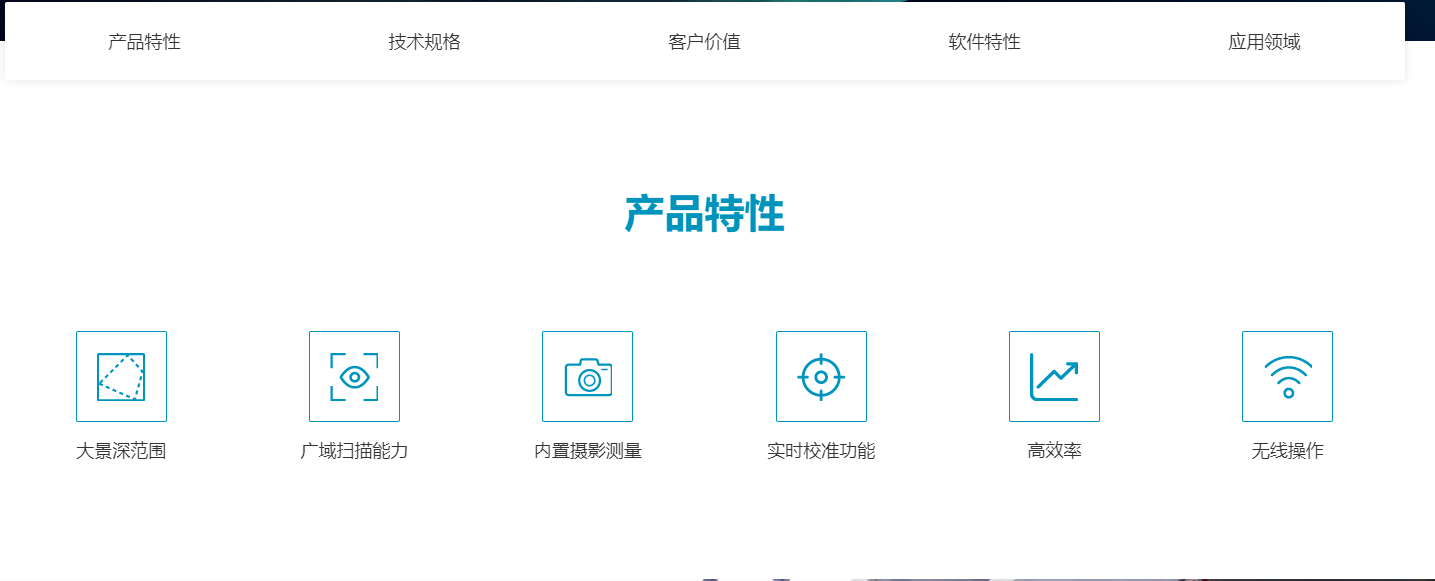The image size is (1435, 581).
Task: Click the built-in photogrammetry camera icon
Action: click(x=587, y=376)
